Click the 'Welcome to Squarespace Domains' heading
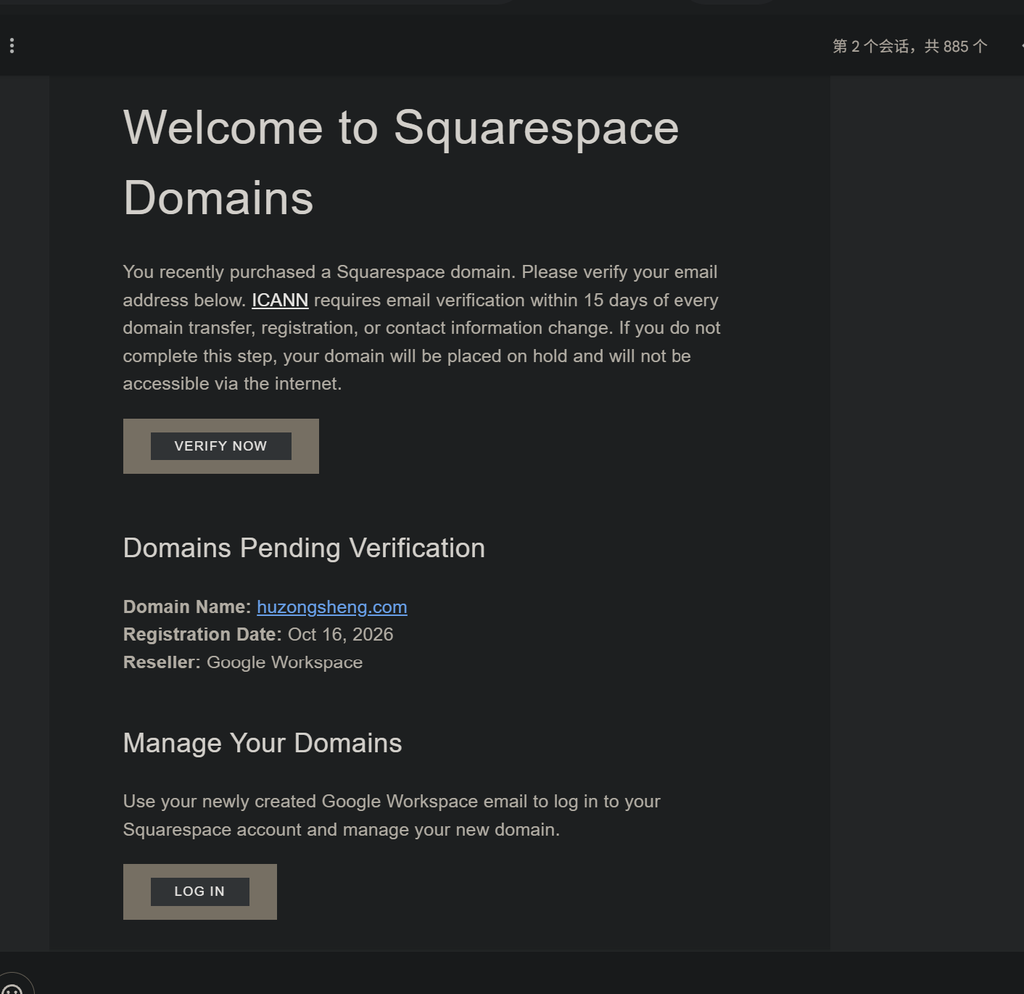 coord(401,162)
